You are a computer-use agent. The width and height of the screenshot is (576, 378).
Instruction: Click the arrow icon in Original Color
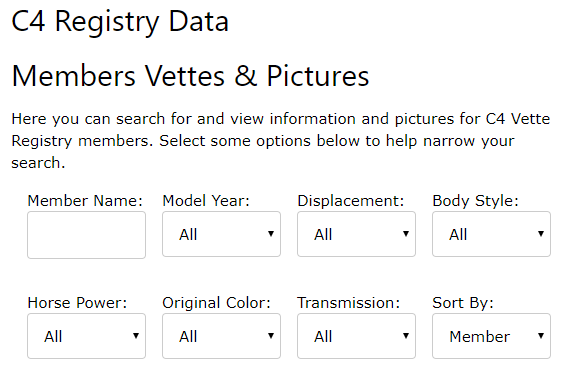pyautogui.click(x=271, y=336)
